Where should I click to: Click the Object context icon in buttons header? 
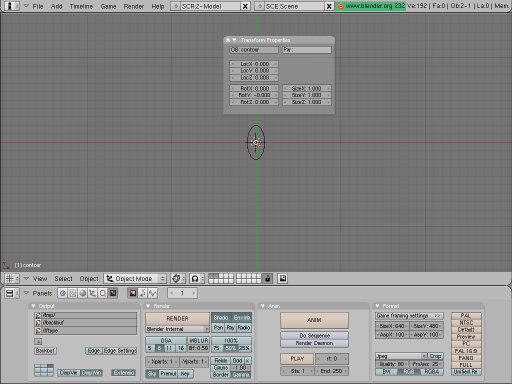[x=93, y=293]
